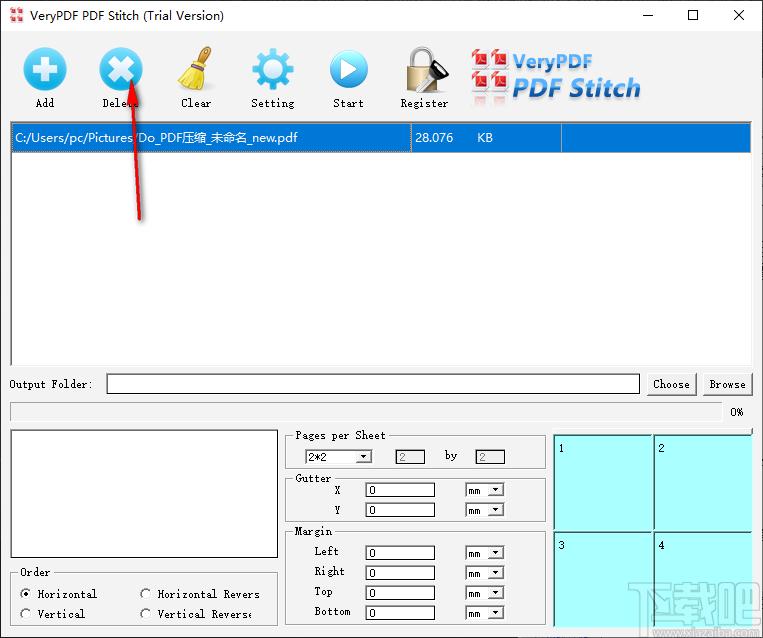Click the Gutter X value field
This screenshot has height=638, width=763.
(400, 490)
